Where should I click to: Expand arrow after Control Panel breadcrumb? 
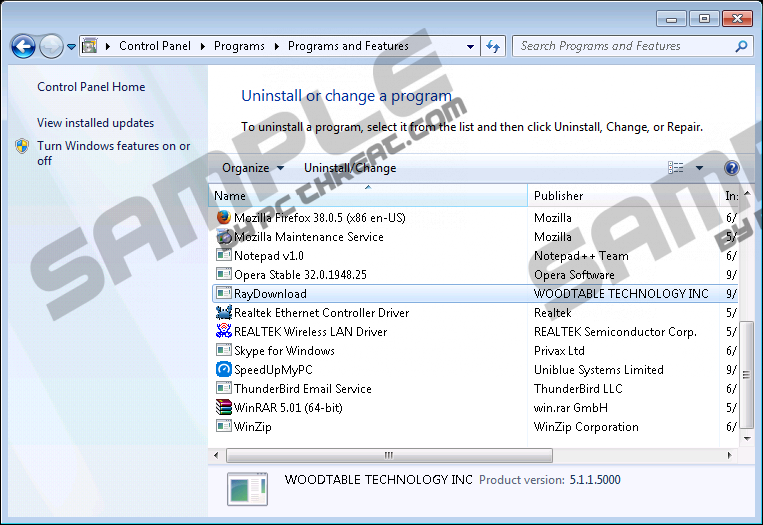coord(202,47)
